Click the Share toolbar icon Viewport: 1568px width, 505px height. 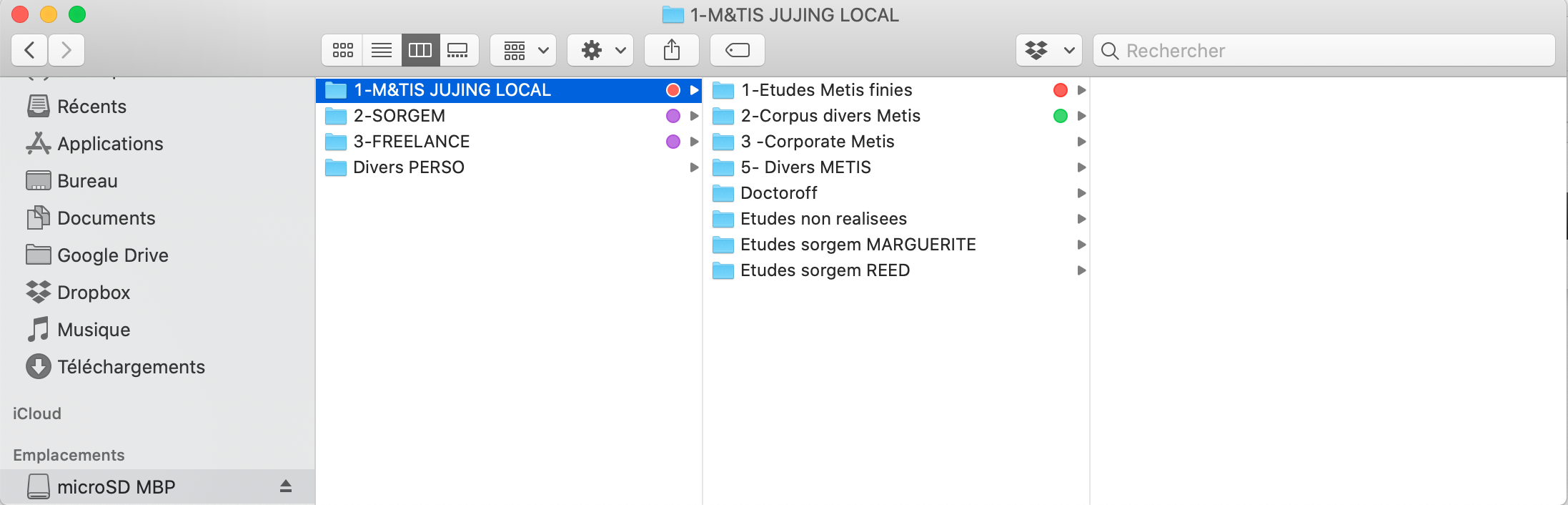click(671, 50)
